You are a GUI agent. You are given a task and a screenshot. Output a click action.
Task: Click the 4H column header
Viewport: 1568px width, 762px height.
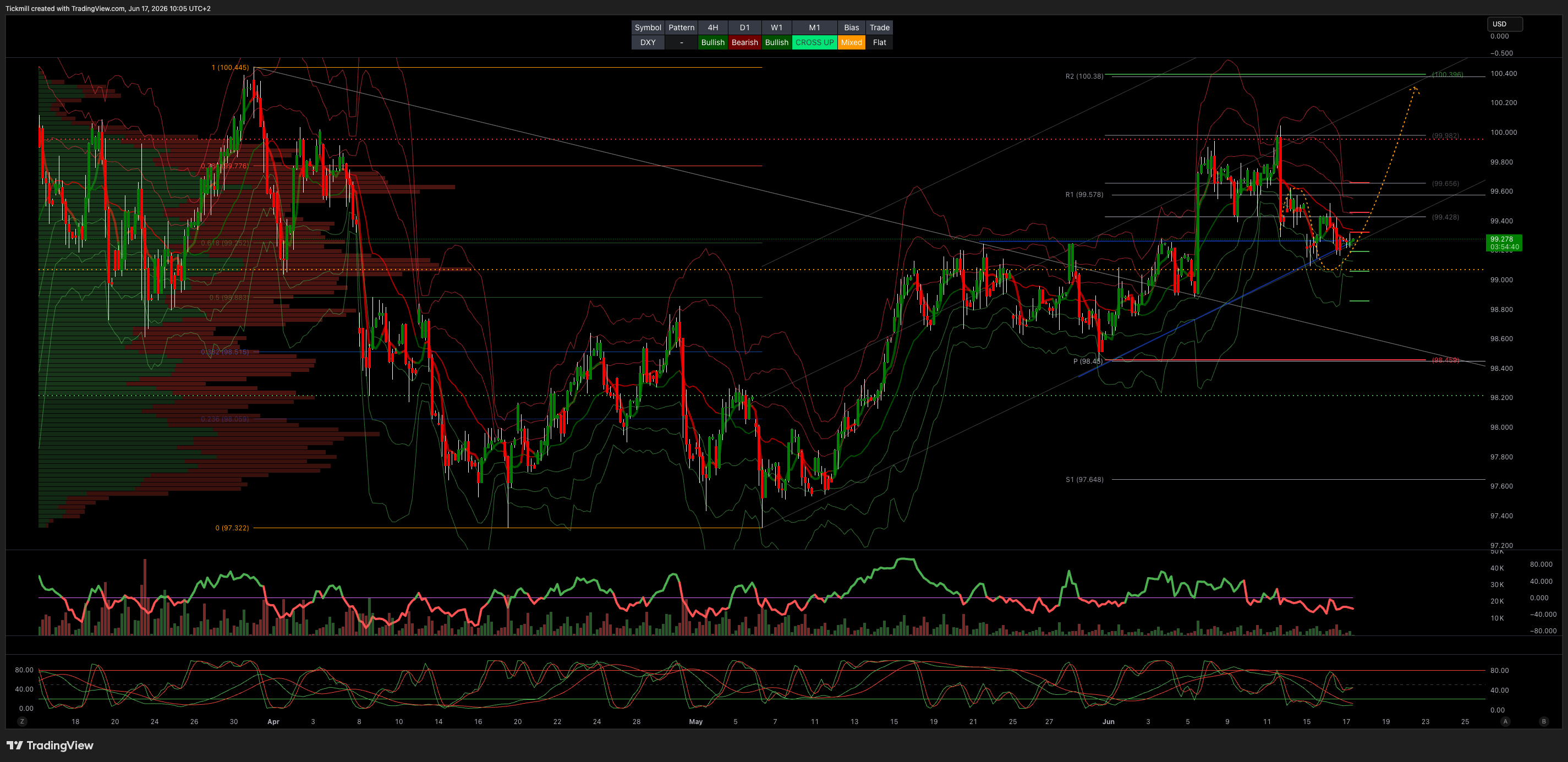click(713, 28)
